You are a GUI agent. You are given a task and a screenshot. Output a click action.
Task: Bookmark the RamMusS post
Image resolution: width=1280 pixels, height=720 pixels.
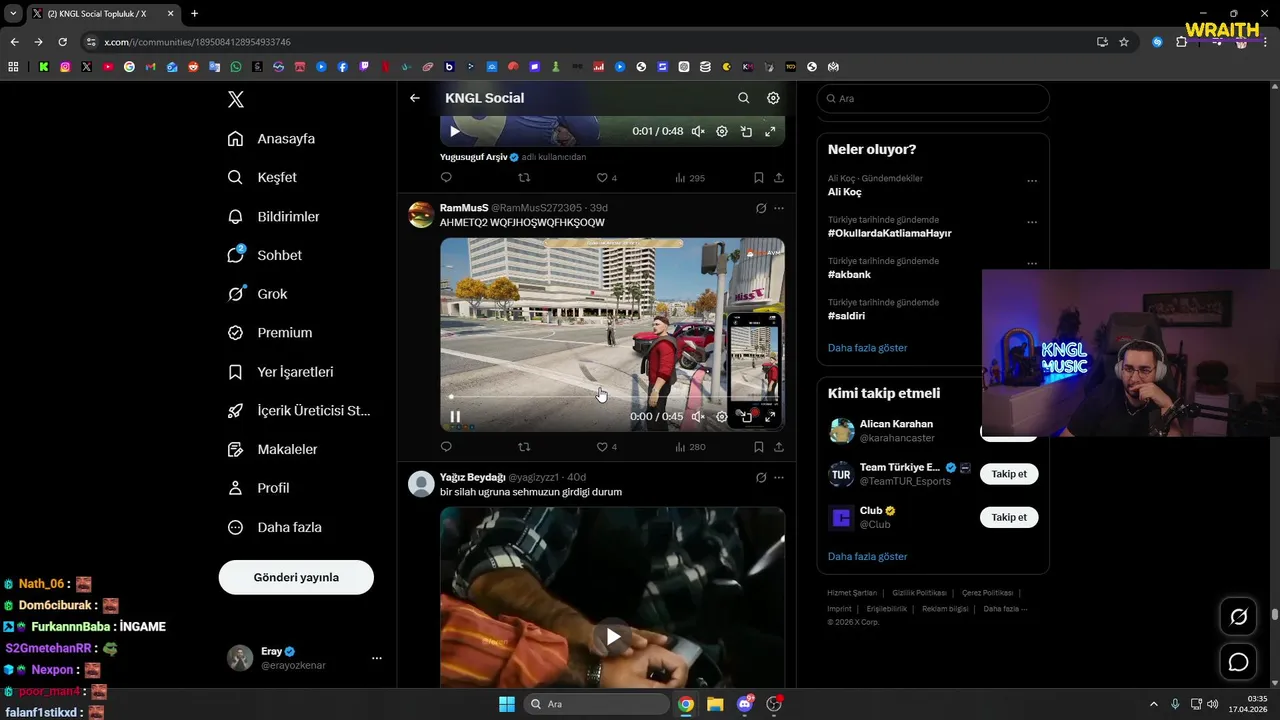click(758, 447)
